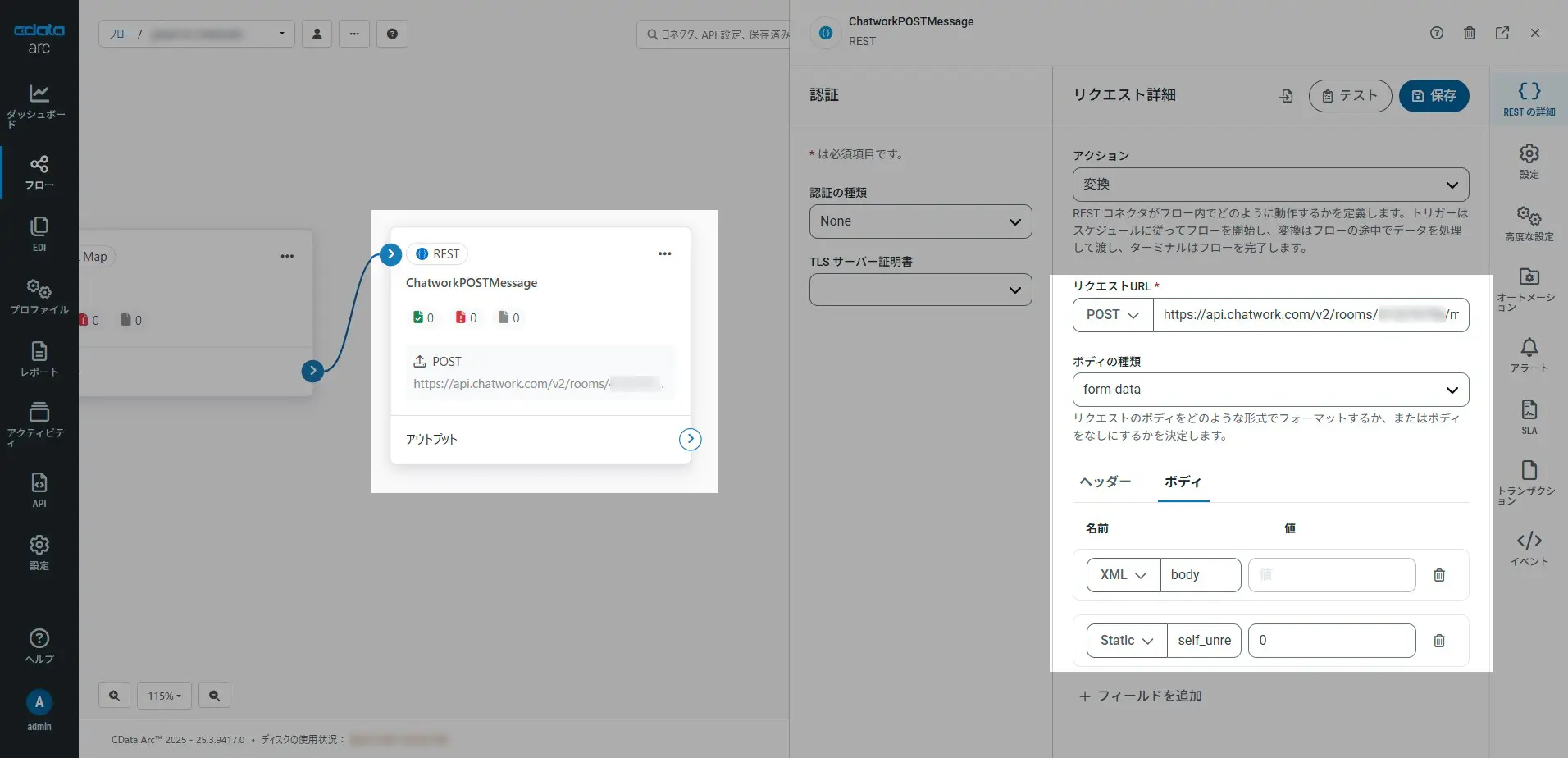Open the 高度な設定 icon
1568x758 pixels.
tap(1528, 221)
